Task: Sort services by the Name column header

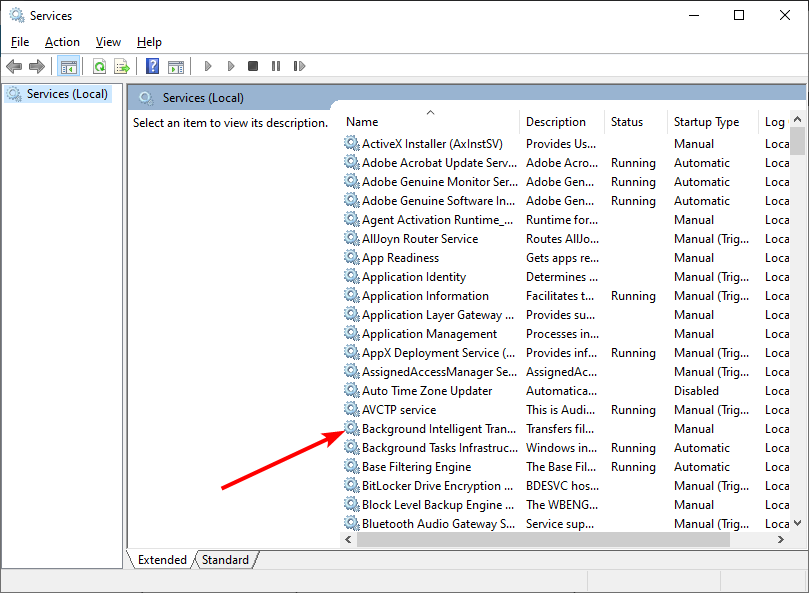Action: coord(431,122)
